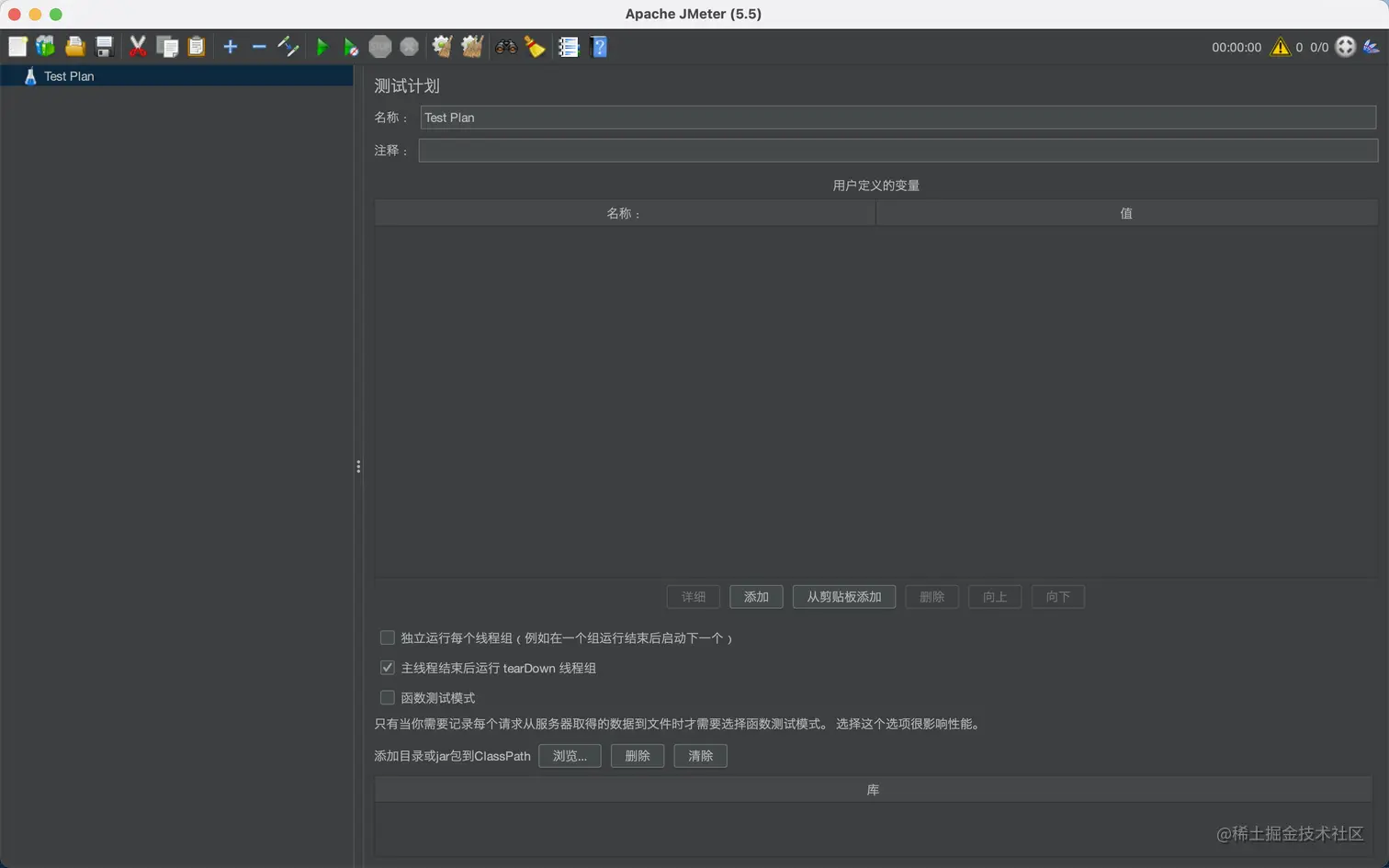The width and height of the screenshot is (1389, 868).
Task: Start the test with green play icon
Action: (x=322, y=47)
